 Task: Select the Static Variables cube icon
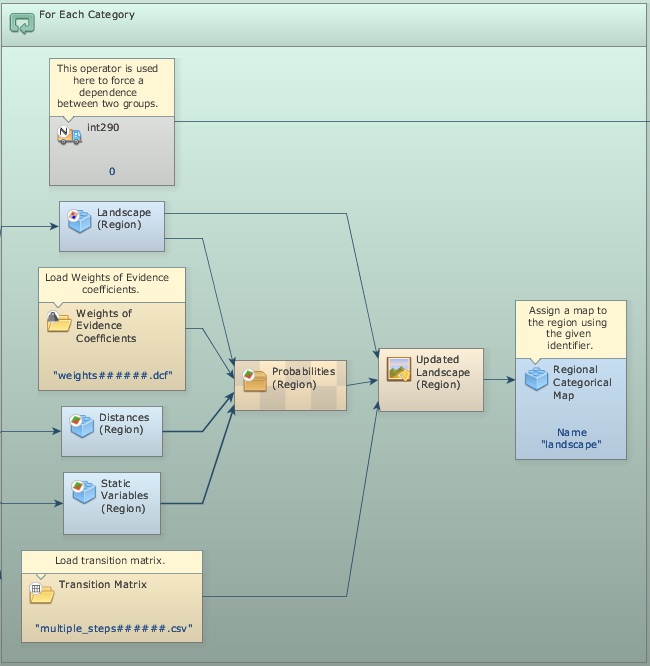84,491
